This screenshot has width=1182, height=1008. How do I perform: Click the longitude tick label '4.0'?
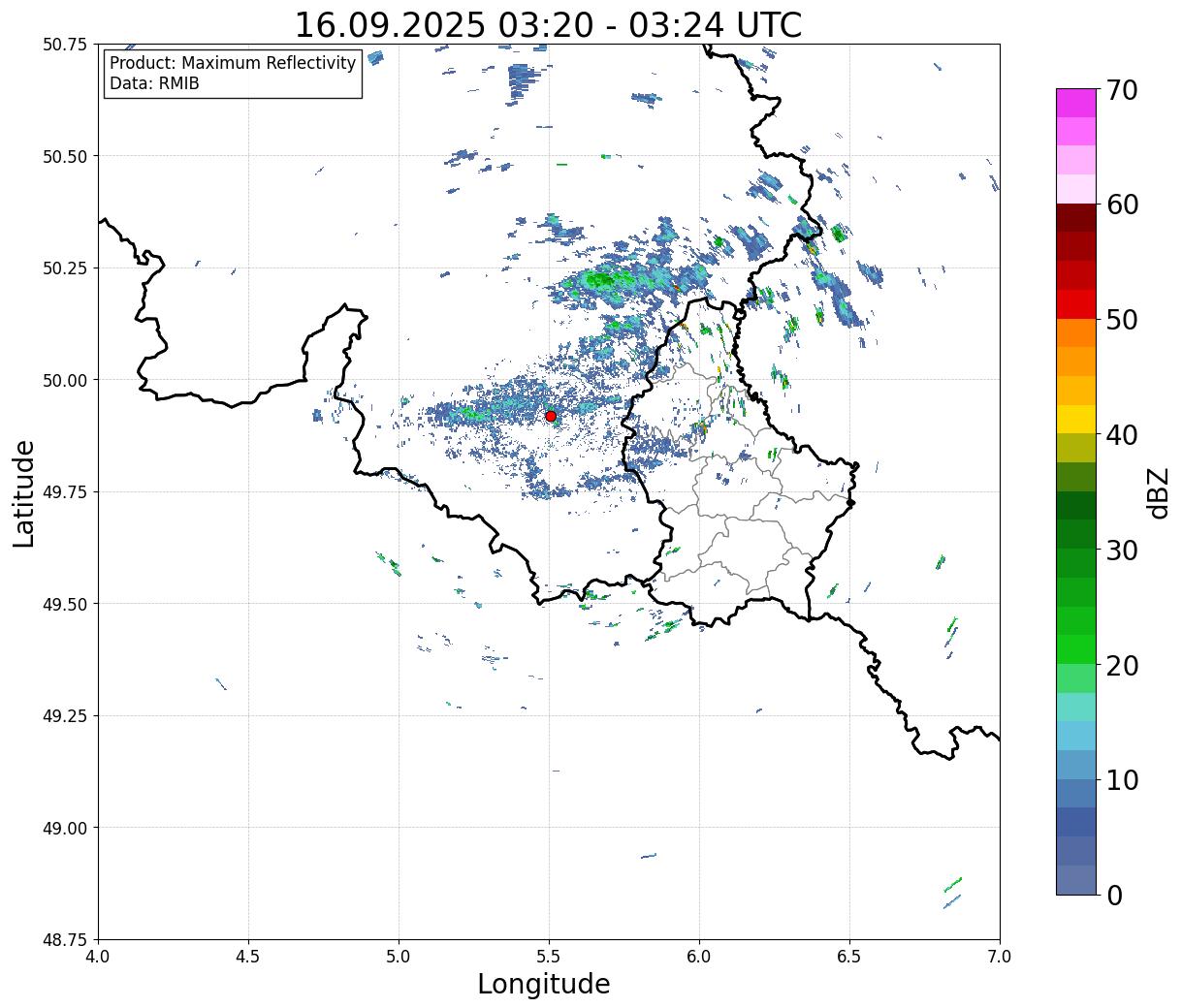click(x=98, y=957)
